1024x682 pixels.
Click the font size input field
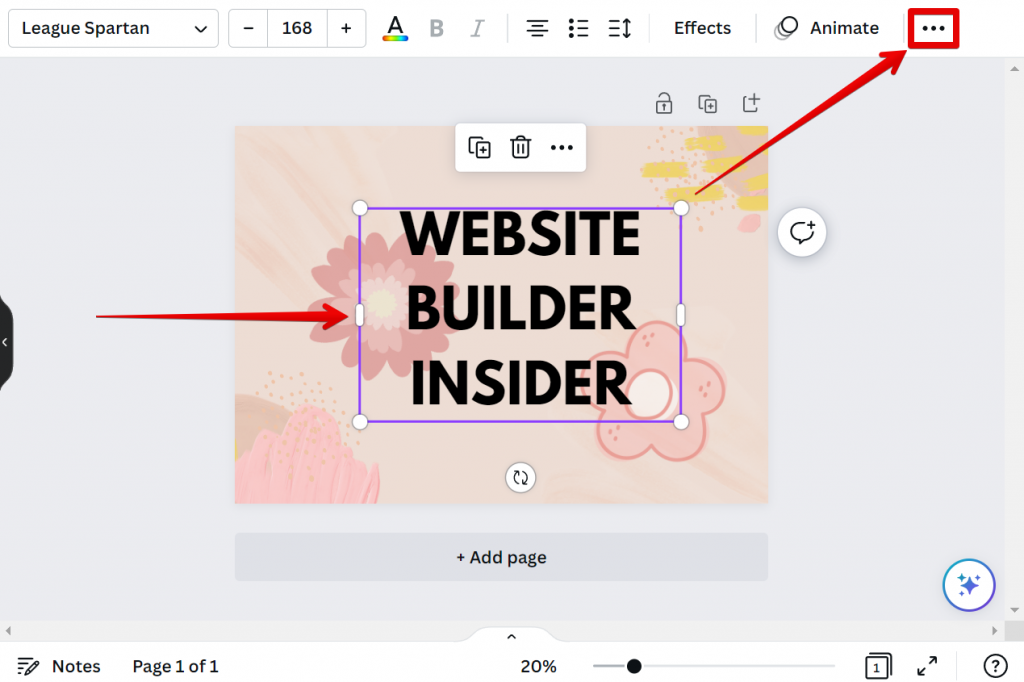pyautogui.click(x=297, y=28)
